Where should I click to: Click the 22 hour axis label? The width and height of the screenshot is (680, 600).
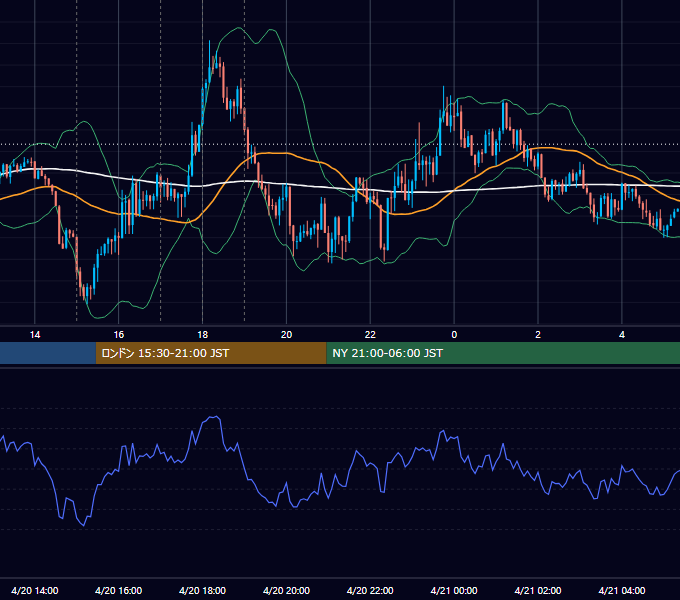point(370,335)
